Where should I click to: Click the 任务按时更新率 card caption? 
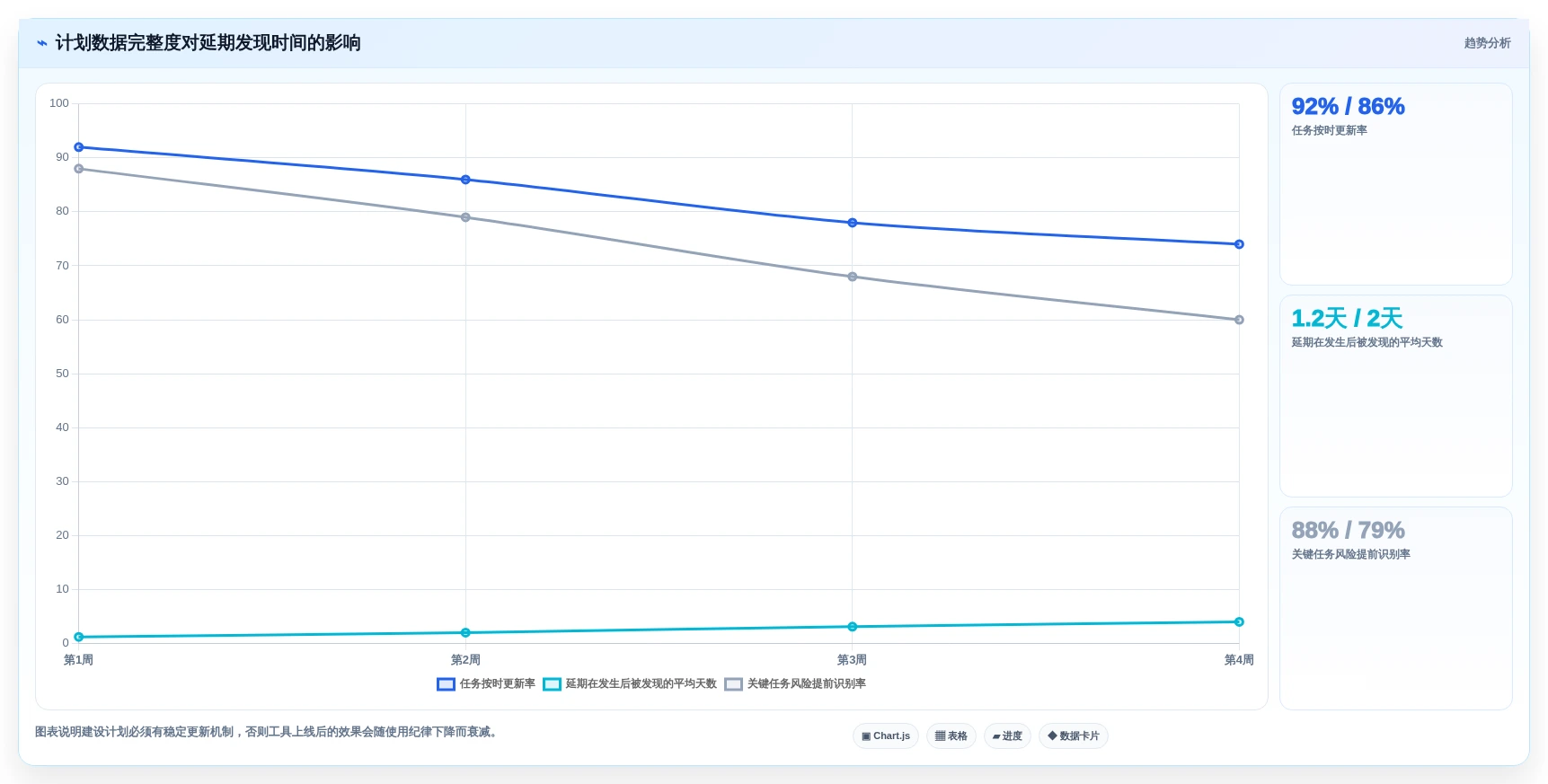click(1329, 130)
